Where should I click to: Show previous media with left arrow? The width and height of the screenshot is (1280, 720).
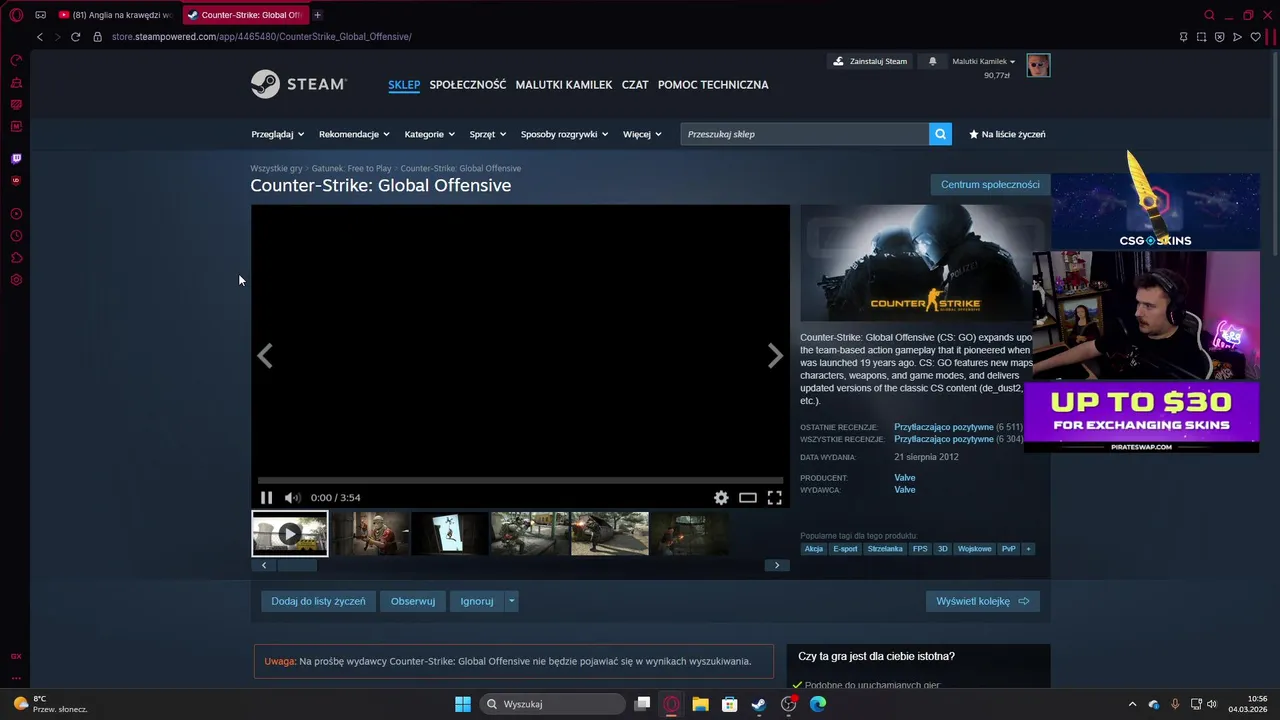click(265, 355)
